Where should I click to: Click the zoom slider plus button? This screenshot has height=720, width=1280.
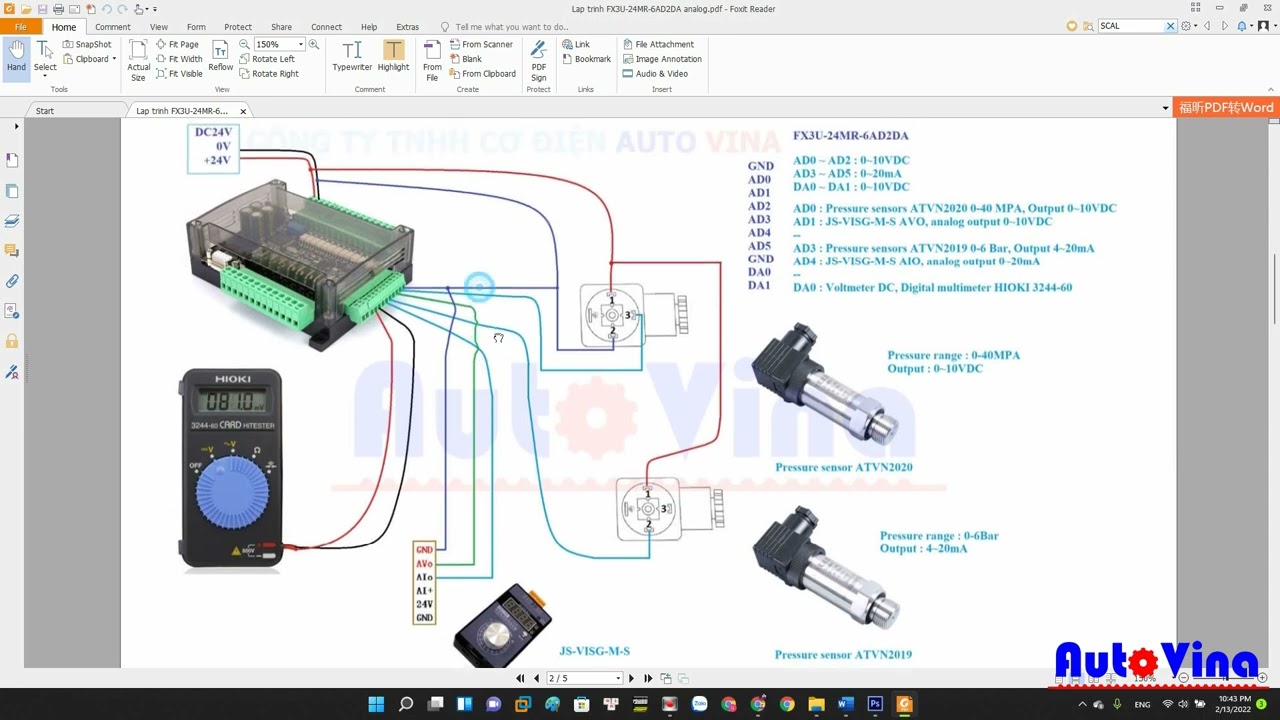1263,678
